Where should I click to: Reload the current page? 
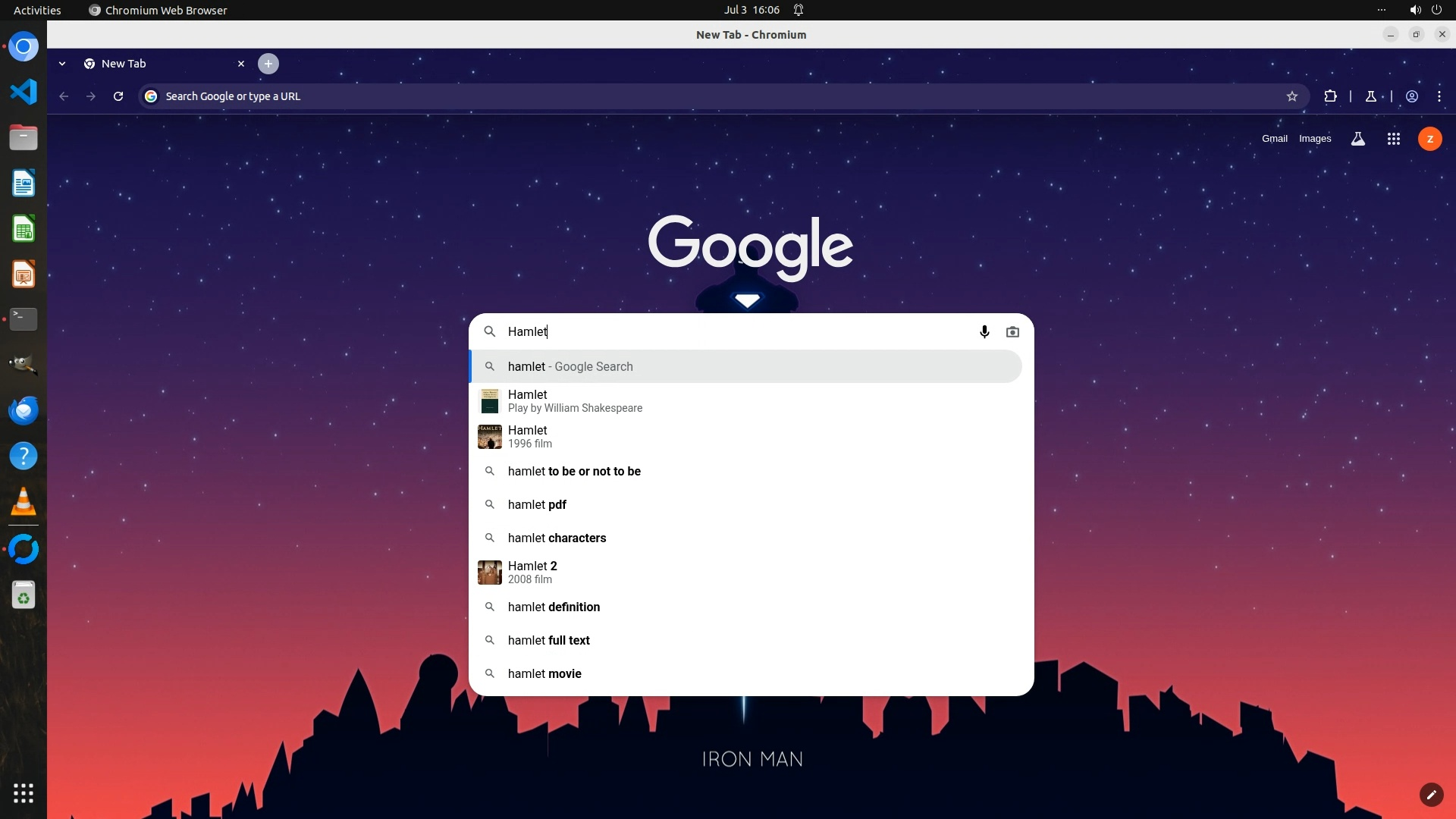click(118, 96)
